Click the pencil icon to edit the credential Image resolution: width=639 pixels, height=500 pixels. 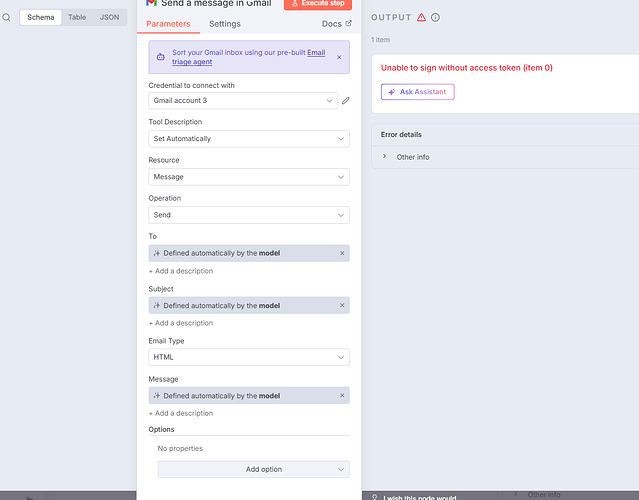346,100
